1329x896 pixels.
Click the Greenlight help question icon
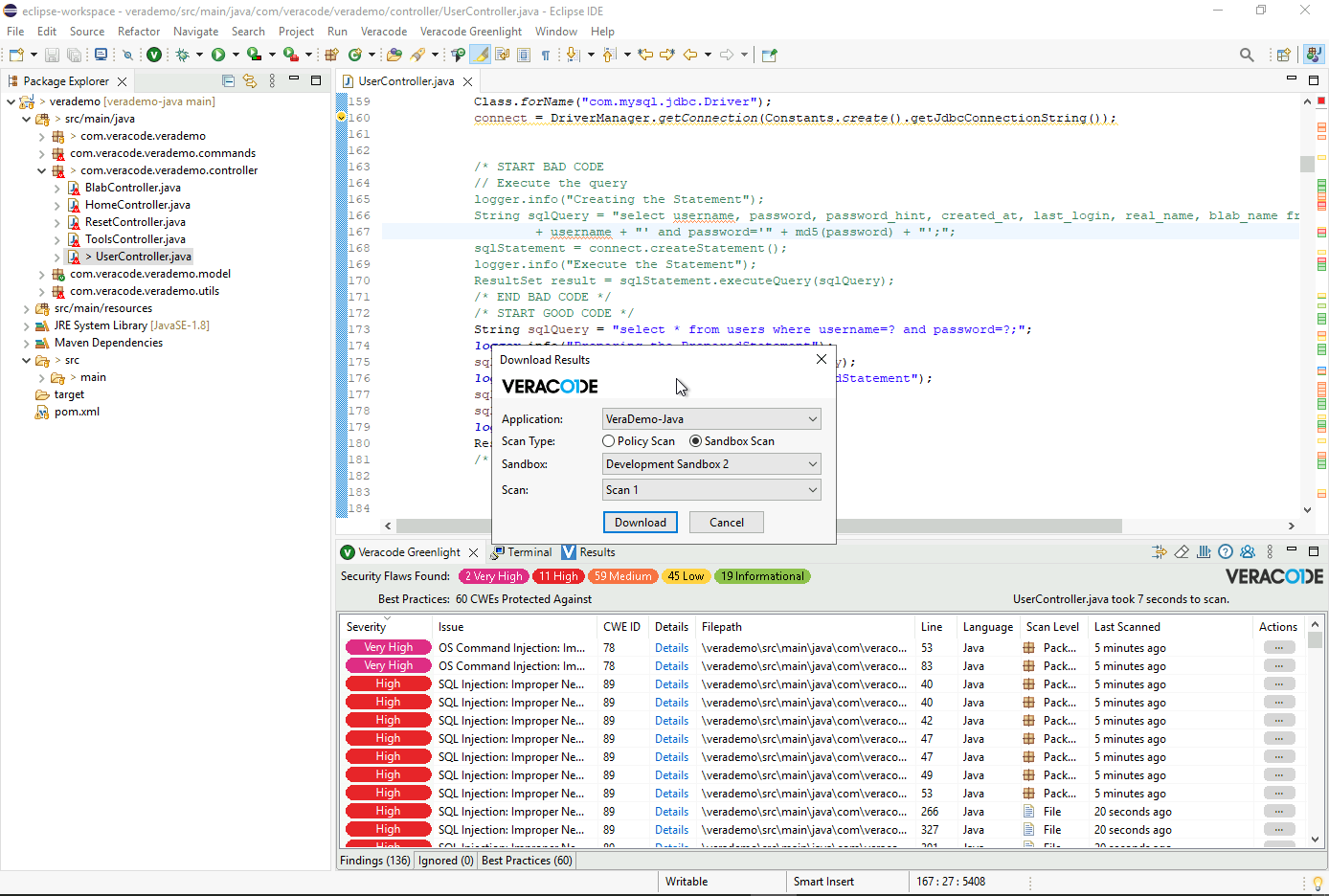coord(1226,552)
